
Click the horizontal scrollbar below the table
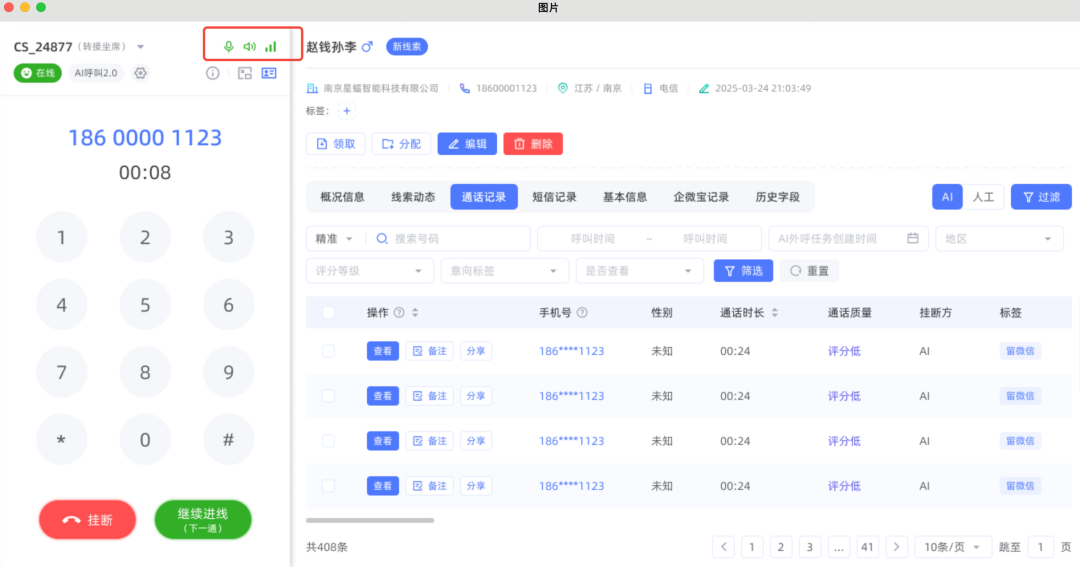[x=370, y=520]
